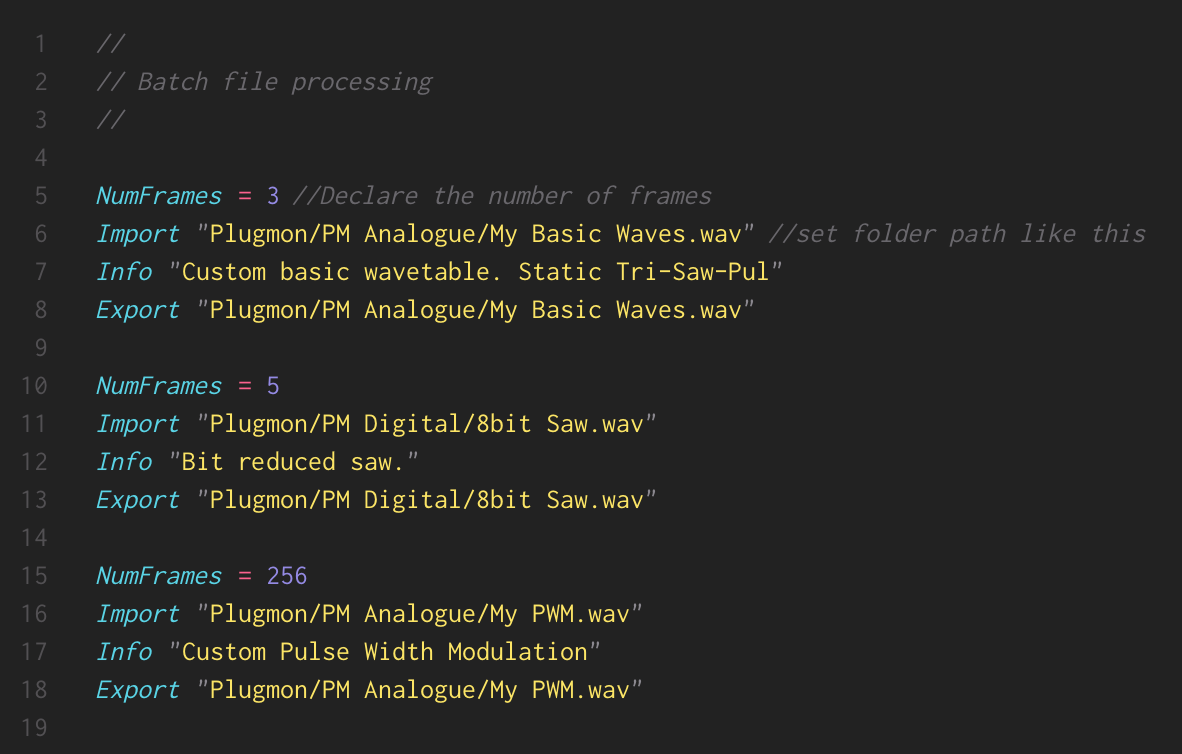
Task: Click the "My PWM.wav" import path on line 16
Action: click(419, 615)
